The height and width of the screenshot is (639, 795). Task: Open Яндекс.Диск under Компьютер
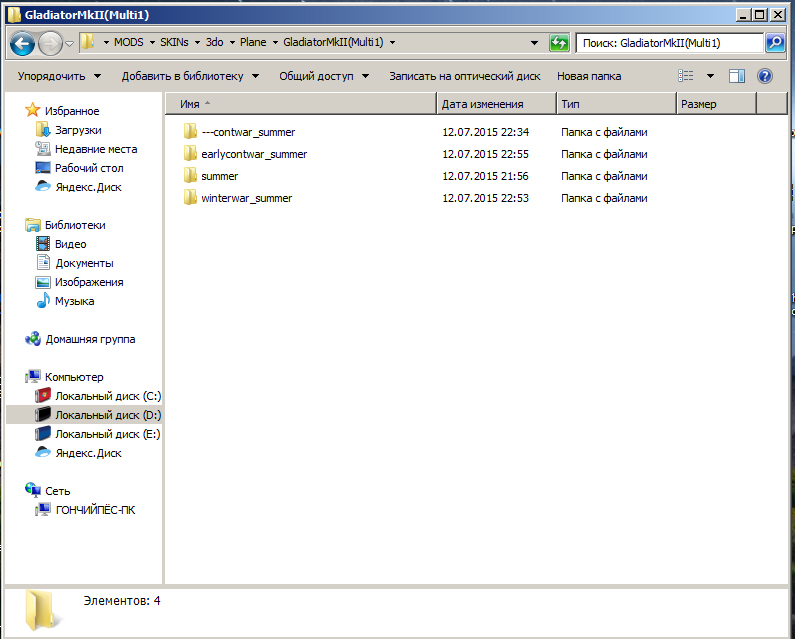coord(88,453)
